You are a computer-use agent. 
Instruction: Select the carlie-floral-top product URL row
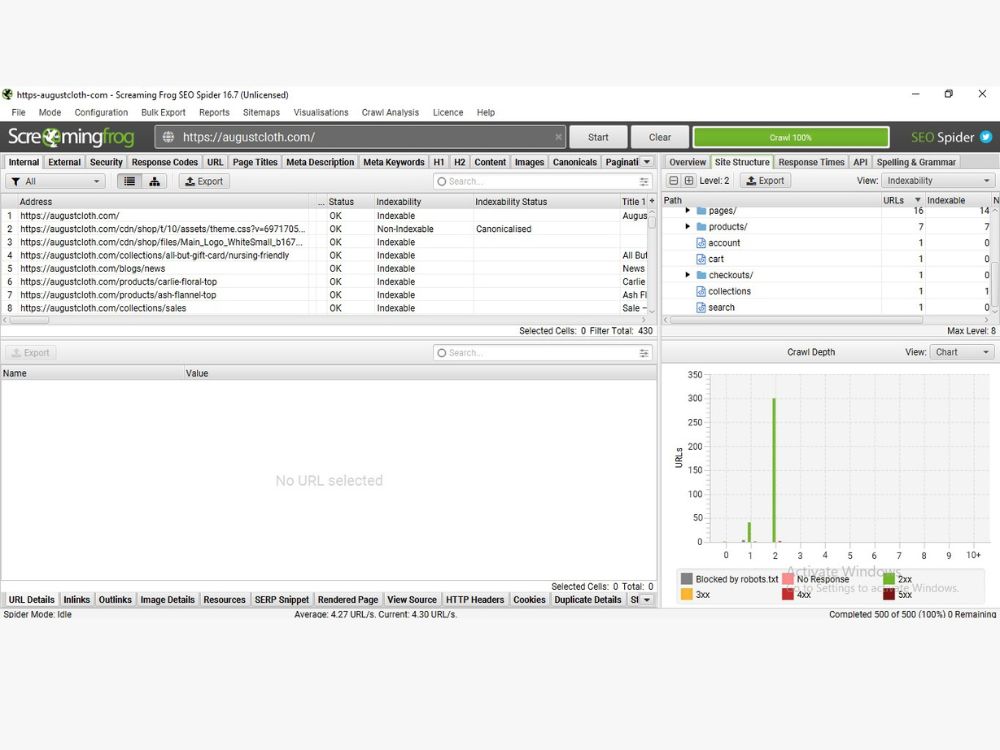coord(325,282)
